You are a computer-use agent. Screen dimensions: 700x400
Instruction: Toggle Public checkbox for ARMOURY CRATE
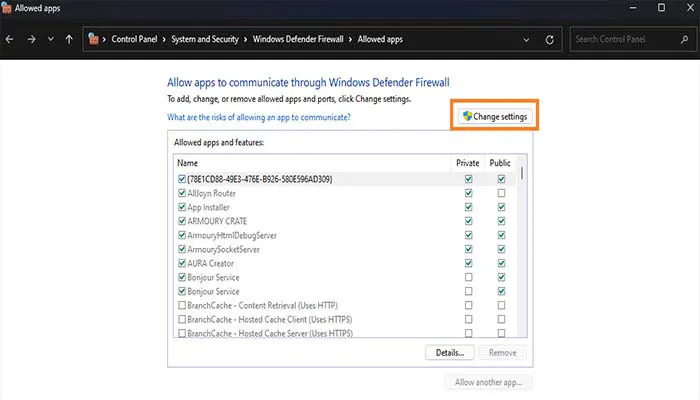[501, 221]
